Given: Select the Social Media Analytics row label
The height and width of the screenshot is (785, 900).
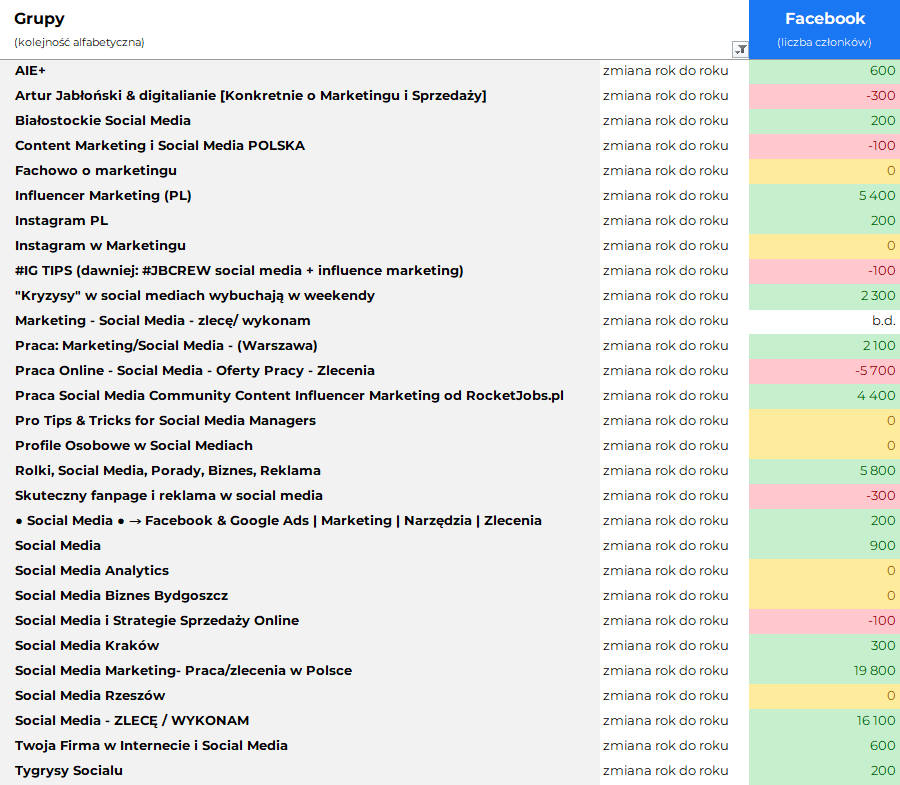Looking at the screenshot, I should click(x=92, y=571).
